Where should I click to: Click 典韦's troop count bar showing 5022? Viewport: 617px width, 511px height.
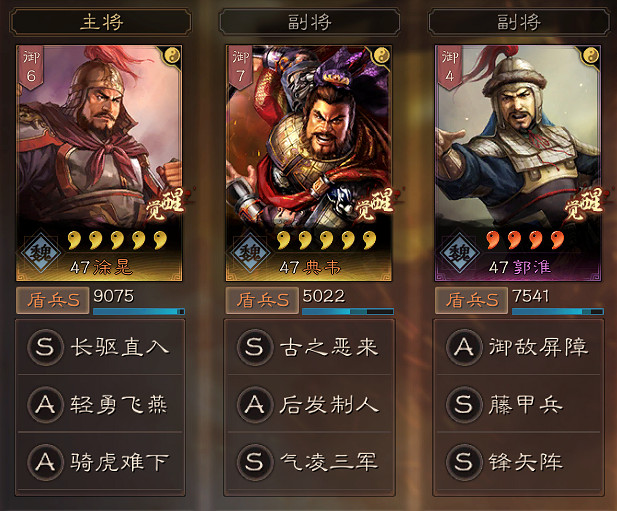pyautogui.click(x=348, y=311)
